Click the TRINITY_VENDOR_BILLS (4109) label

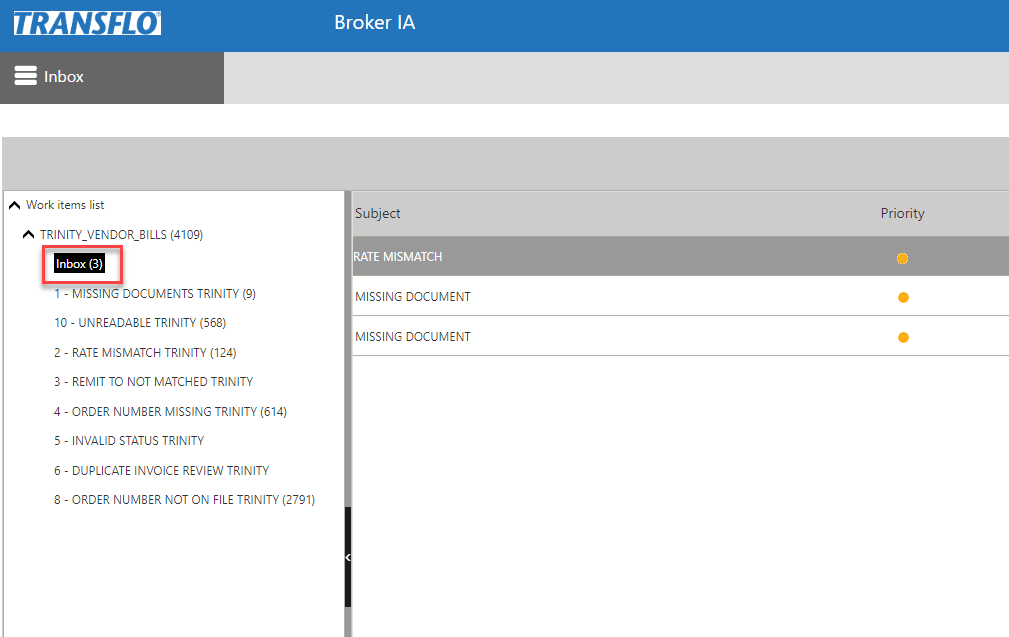point(122,234)
